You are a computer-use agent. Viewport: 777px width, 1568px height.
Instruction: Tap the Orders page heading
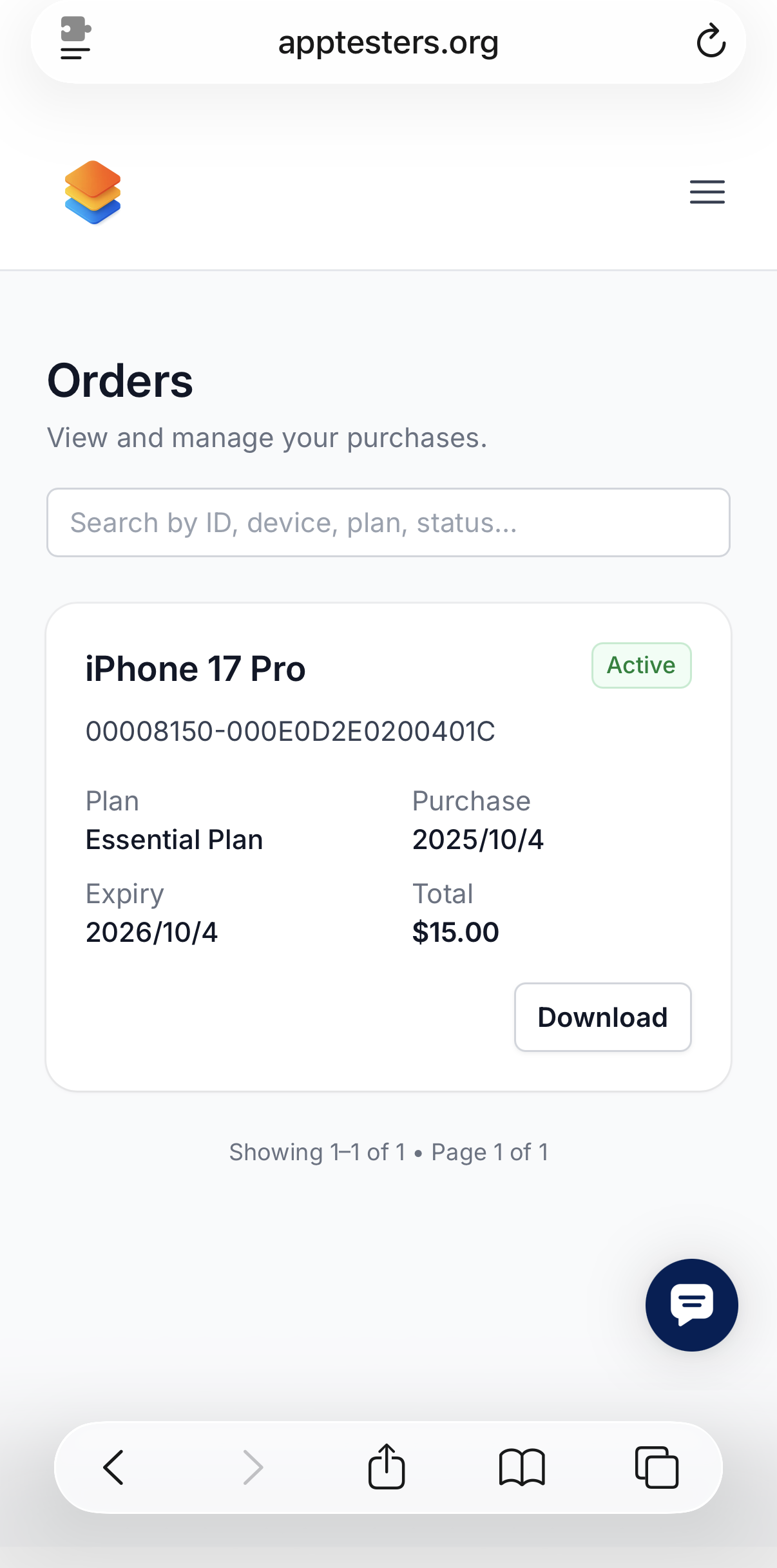pos(120,381)
